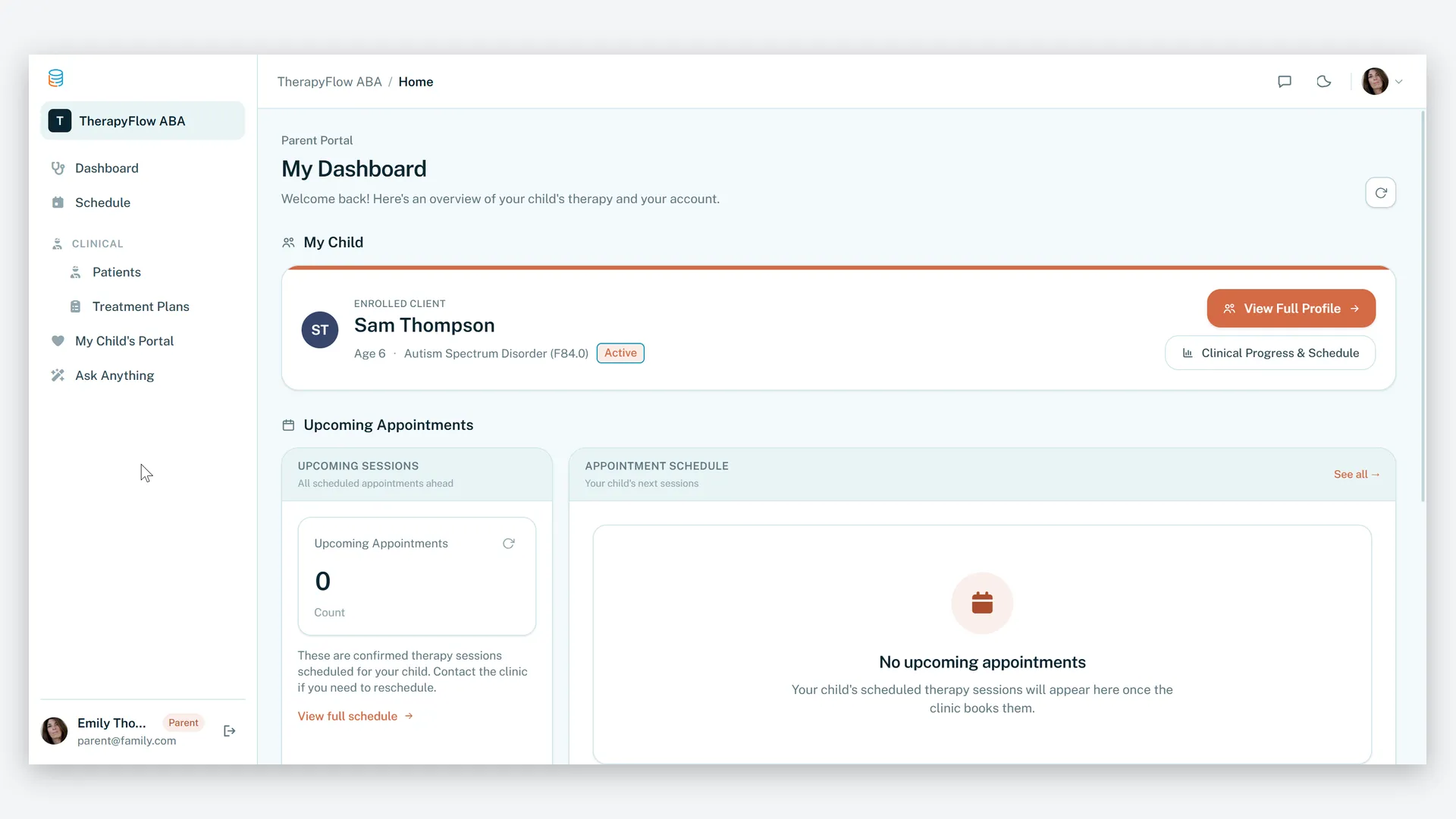
Task: Click parent@family.com email text
Action: click(x=127, y=741)
